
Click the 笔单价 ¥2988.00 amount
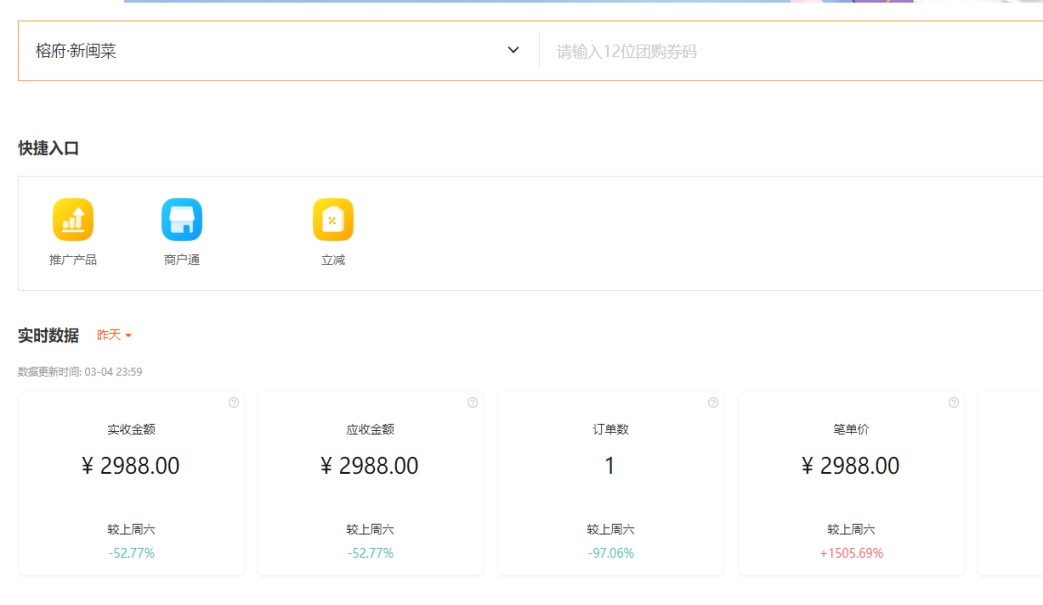tap(851, 466)
